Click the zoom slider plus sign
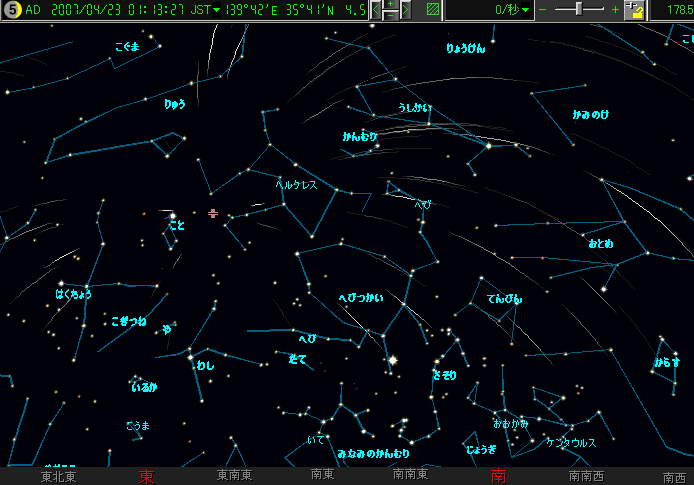This screenshot has width=694, height=485. pyautogui.click(x=616, y=9)
